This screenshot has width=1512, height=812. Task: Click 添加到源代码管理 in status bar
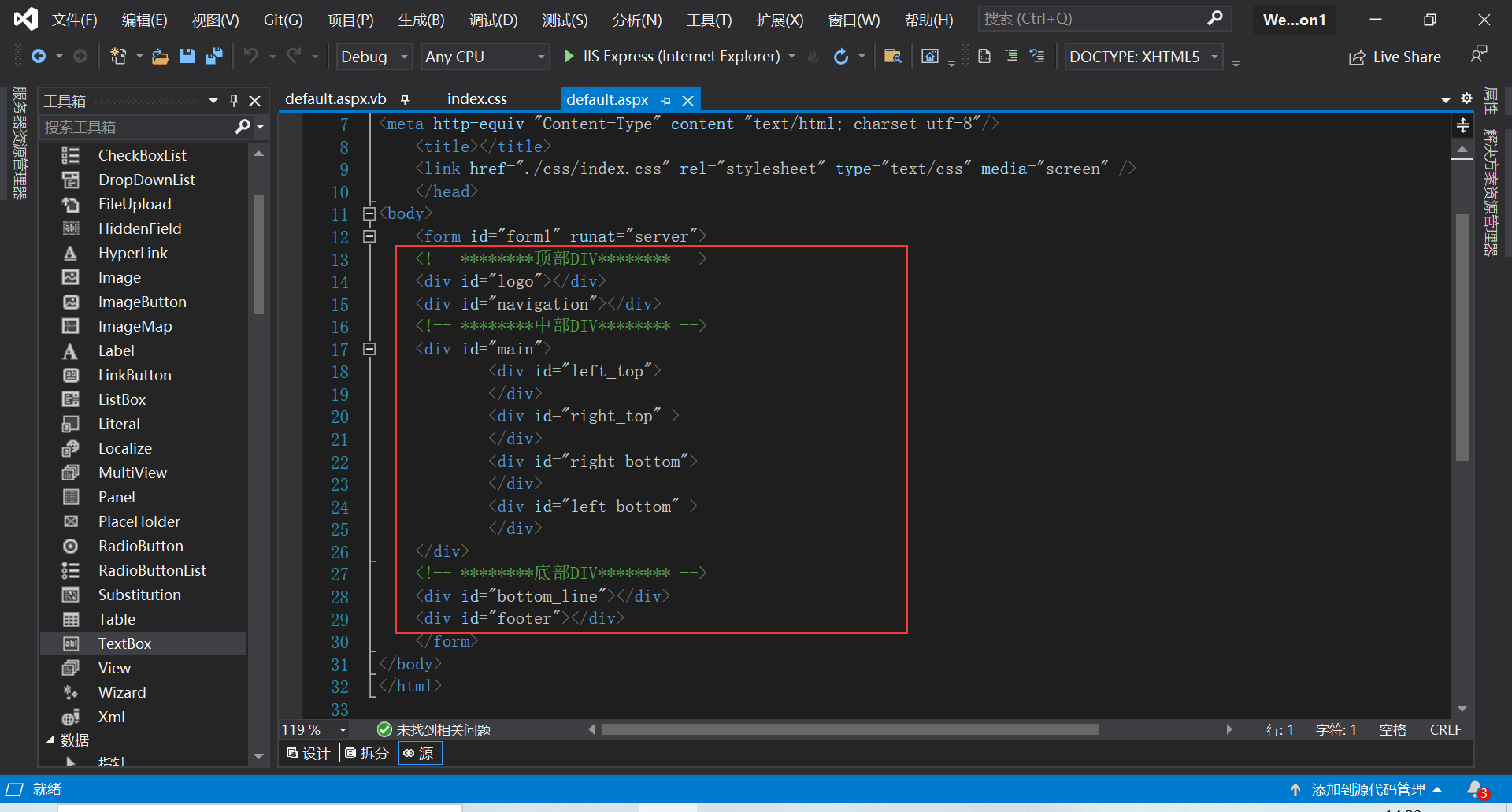[x=1367, y=789]
